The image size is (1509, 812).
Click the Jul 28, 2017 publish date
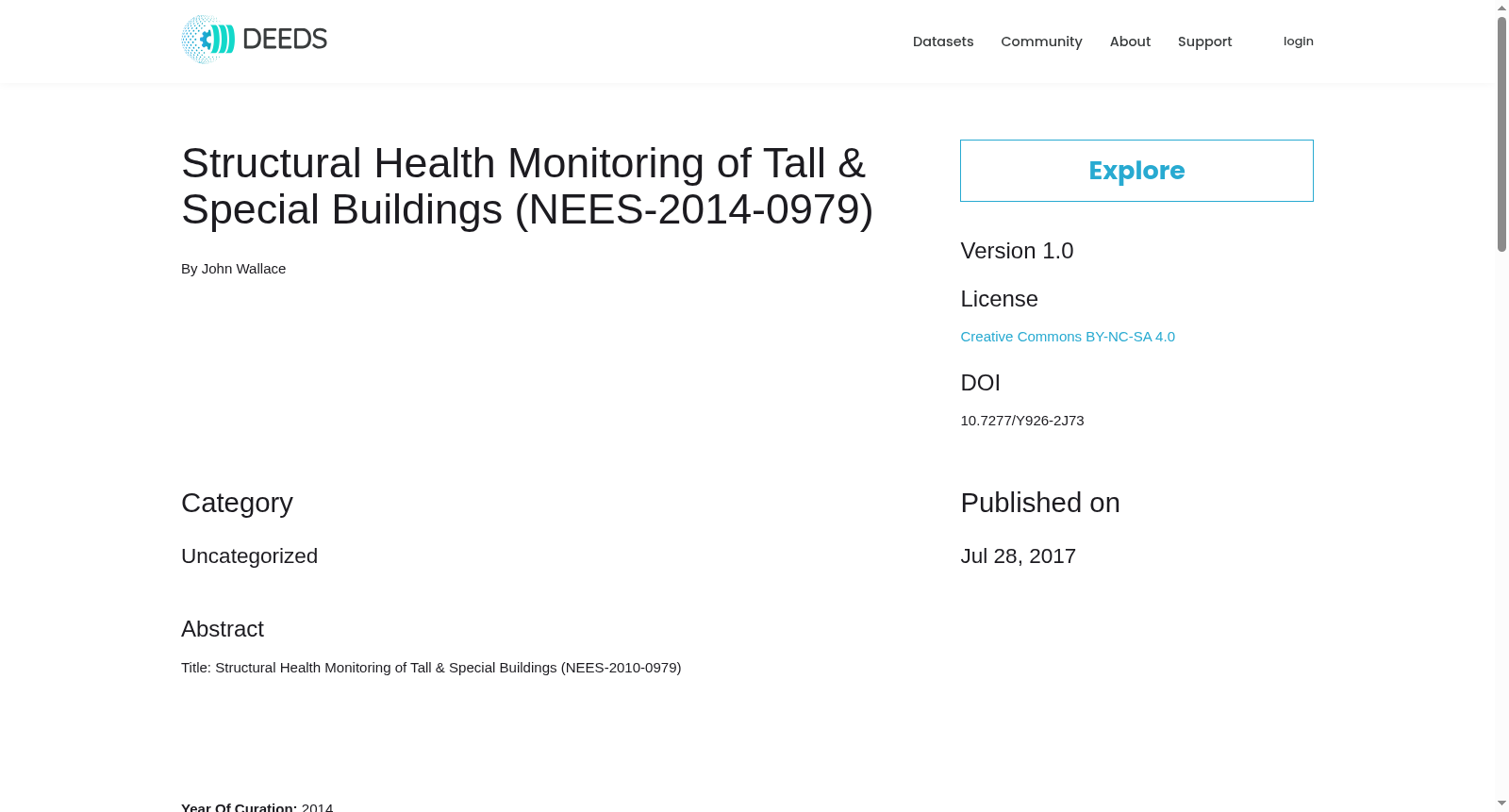(1018, 556)
